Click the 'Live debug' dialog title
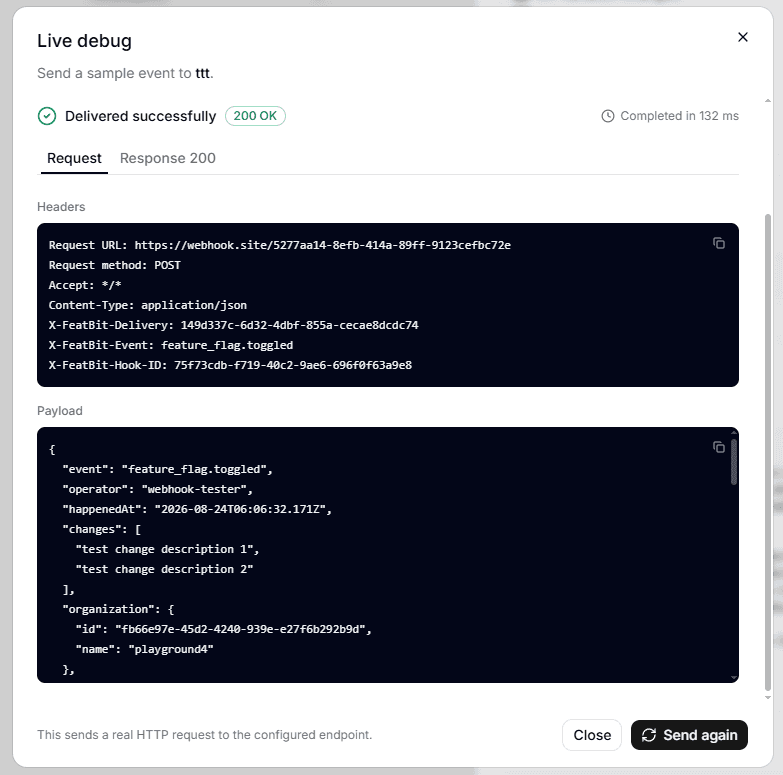Image resolution: width=783 pixels, height=775 pixels. (84, 41)
